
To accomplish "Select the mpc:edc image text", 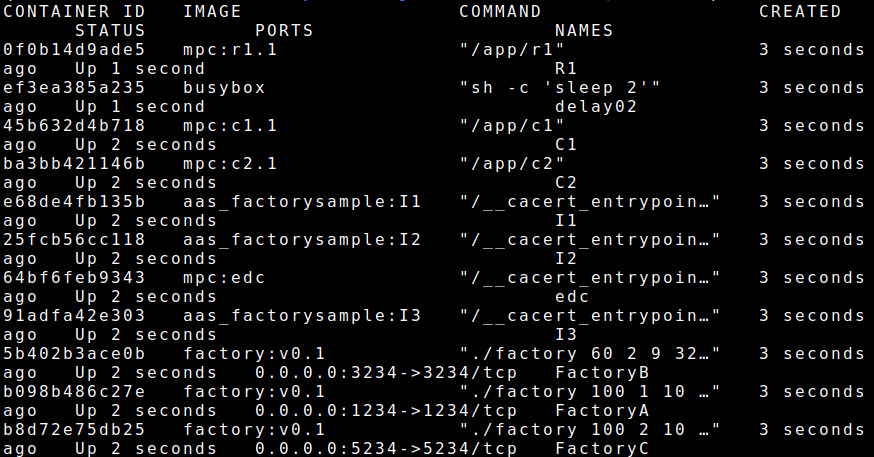I will (224, 277).
